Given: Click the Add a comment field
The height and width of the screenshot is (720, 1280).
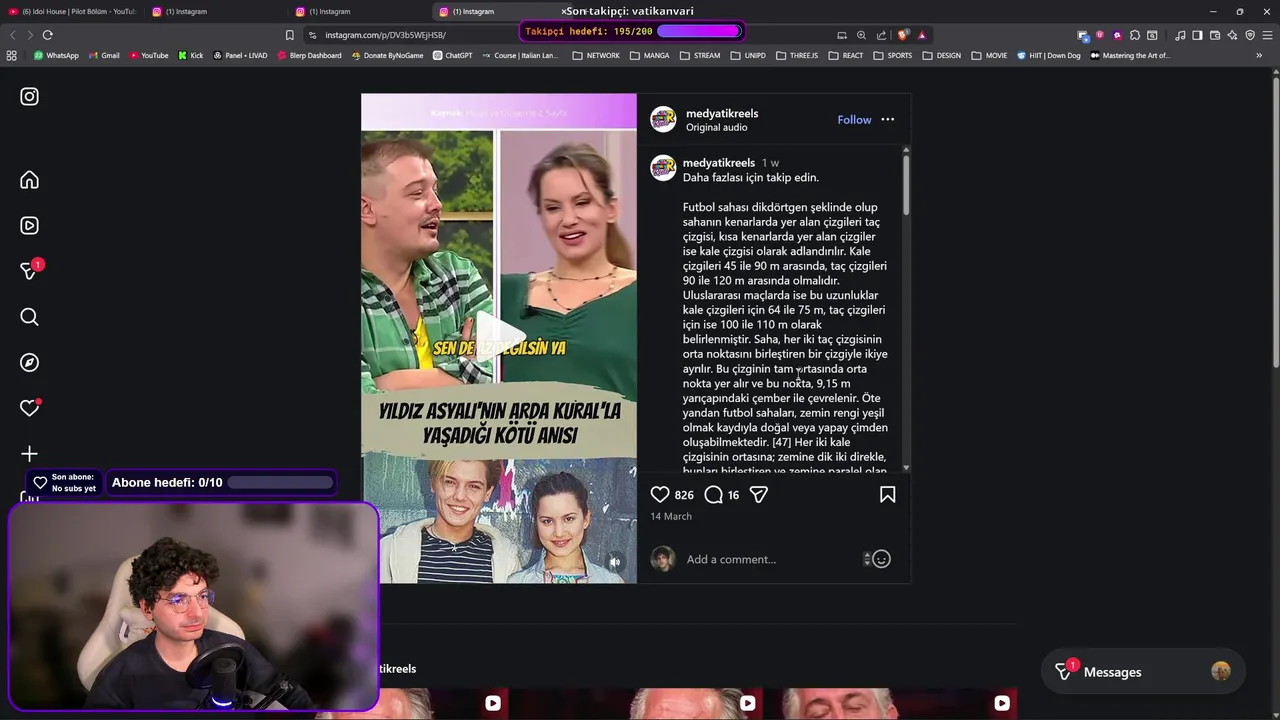Looking at the screenshot, I should click(770, 559).
